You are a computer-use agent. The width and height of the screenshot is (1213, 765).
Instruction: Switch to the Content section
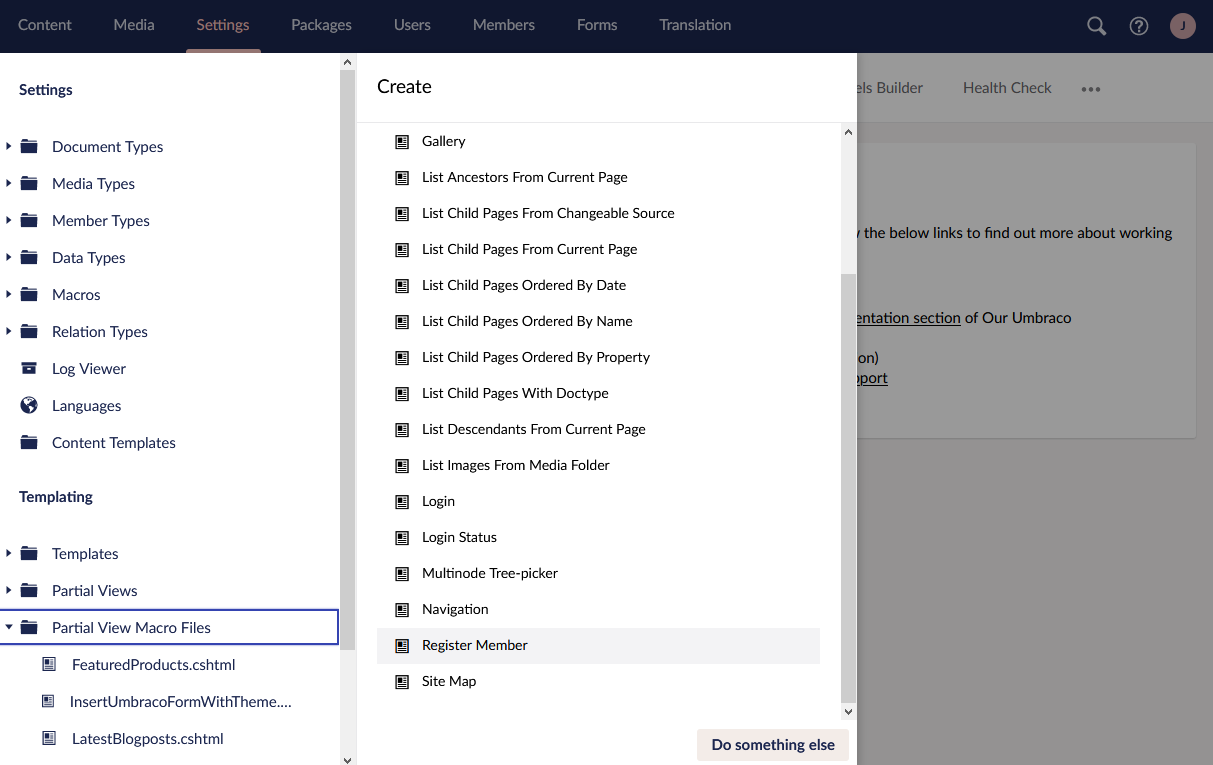click(x=45, y=25)
